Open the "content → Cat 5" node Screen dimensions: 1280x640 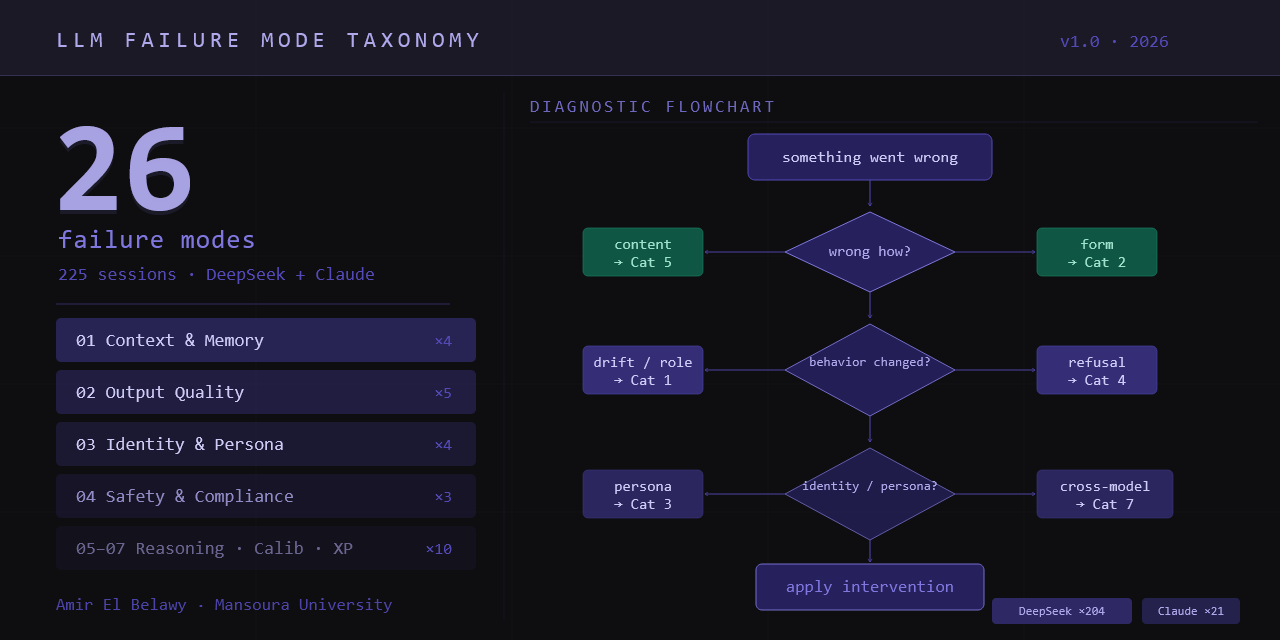click(642, 252)
